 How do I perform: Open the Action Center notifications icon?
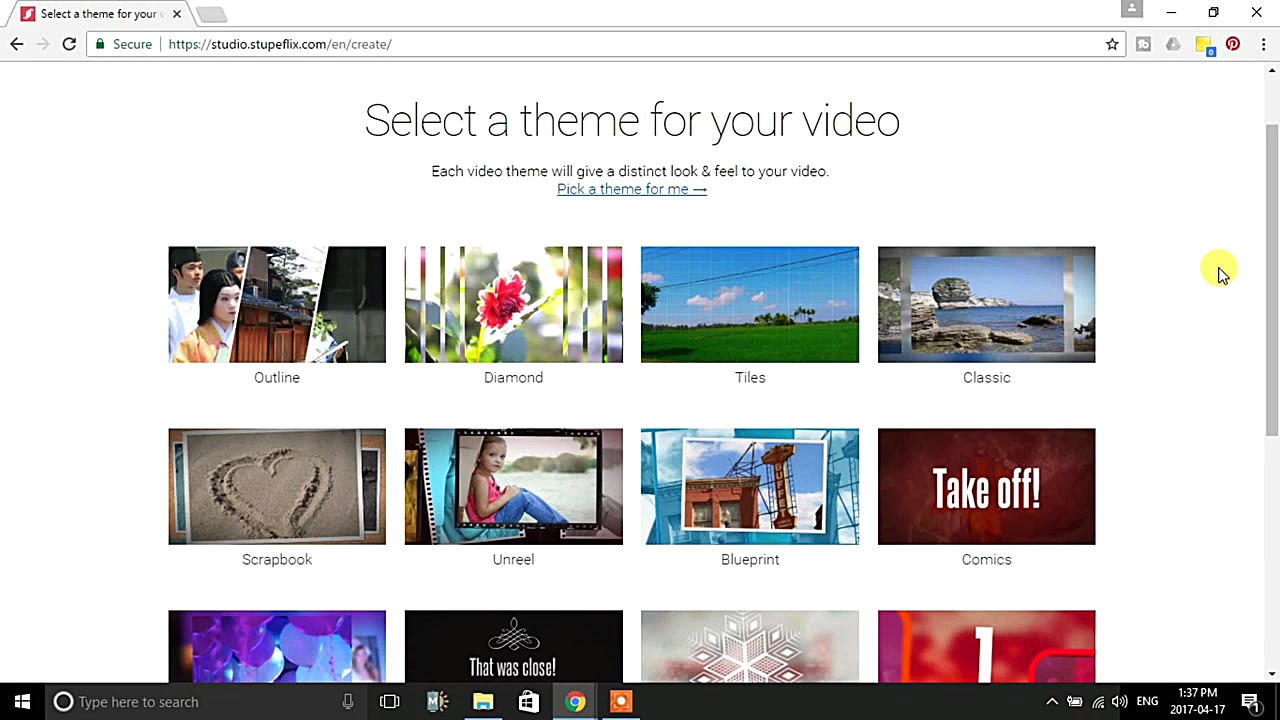pos(1250,702)
